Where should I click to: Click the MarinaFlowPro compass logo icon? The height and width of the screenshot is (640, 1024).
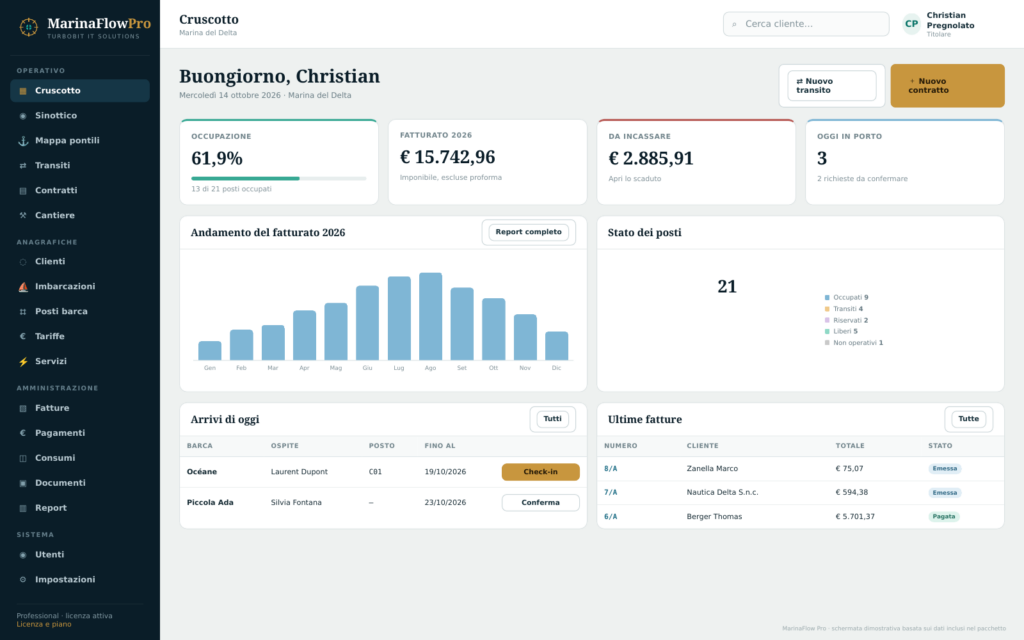point(28,27)
